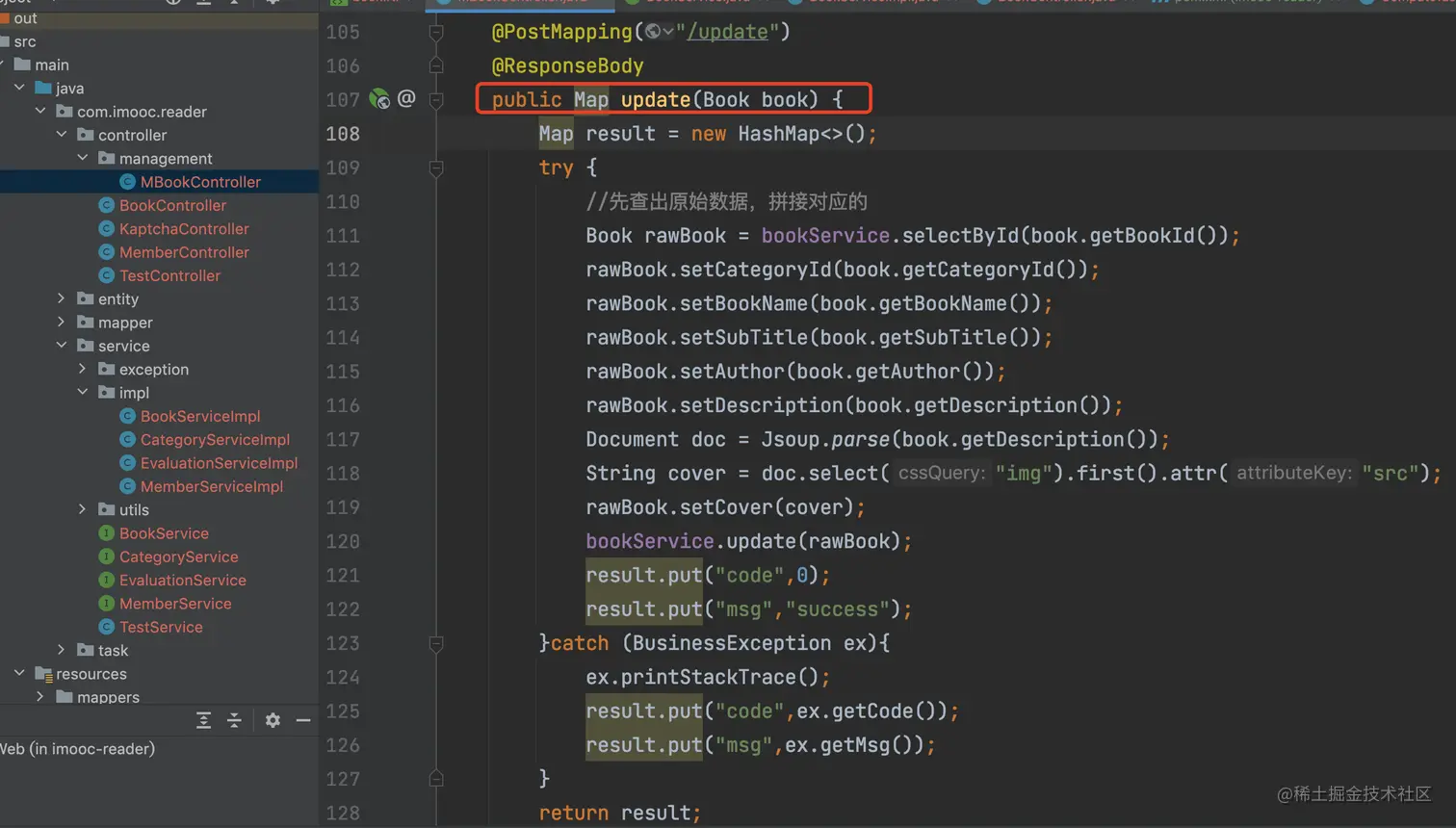Click the class icon beside BookServiceImpl
The width and height of the screenshot is (1456, 828).
coord(127,416)
